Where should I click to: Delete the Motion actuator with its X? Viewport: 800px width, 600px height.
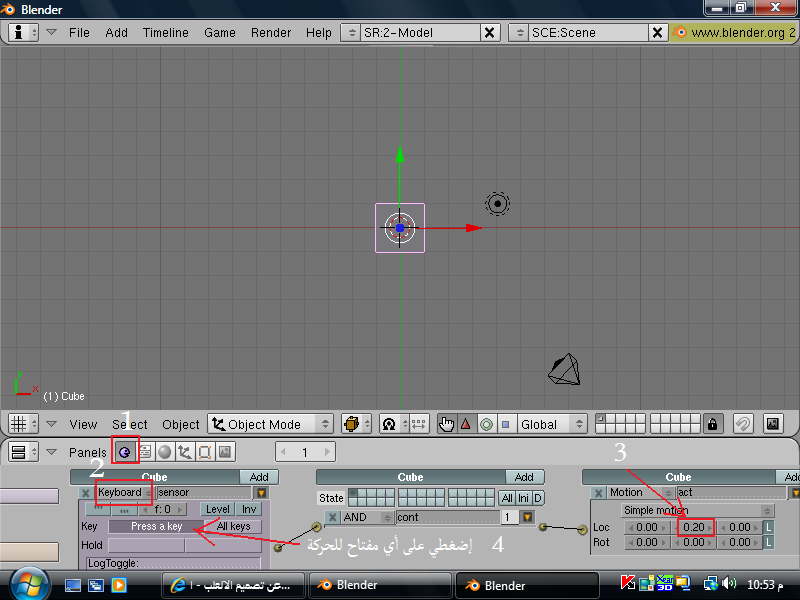pos(598,493)
